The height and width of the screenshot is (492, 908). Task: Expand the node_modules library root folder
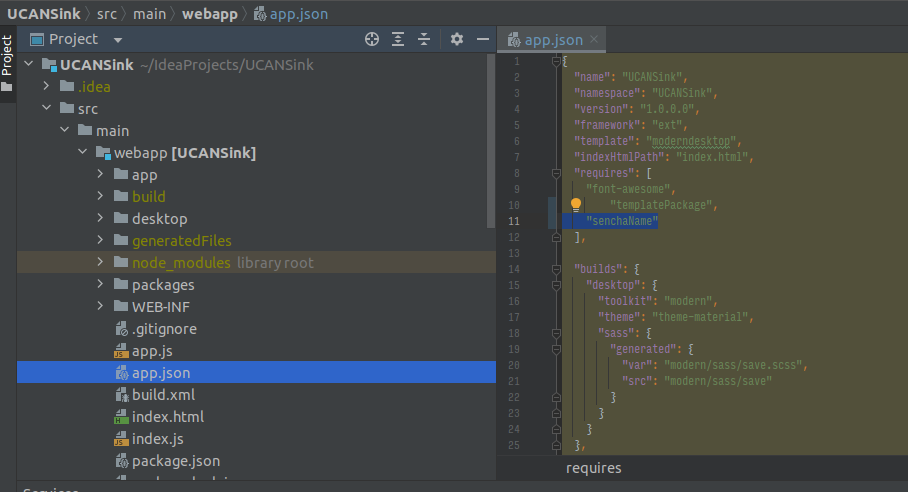point(100,262)
